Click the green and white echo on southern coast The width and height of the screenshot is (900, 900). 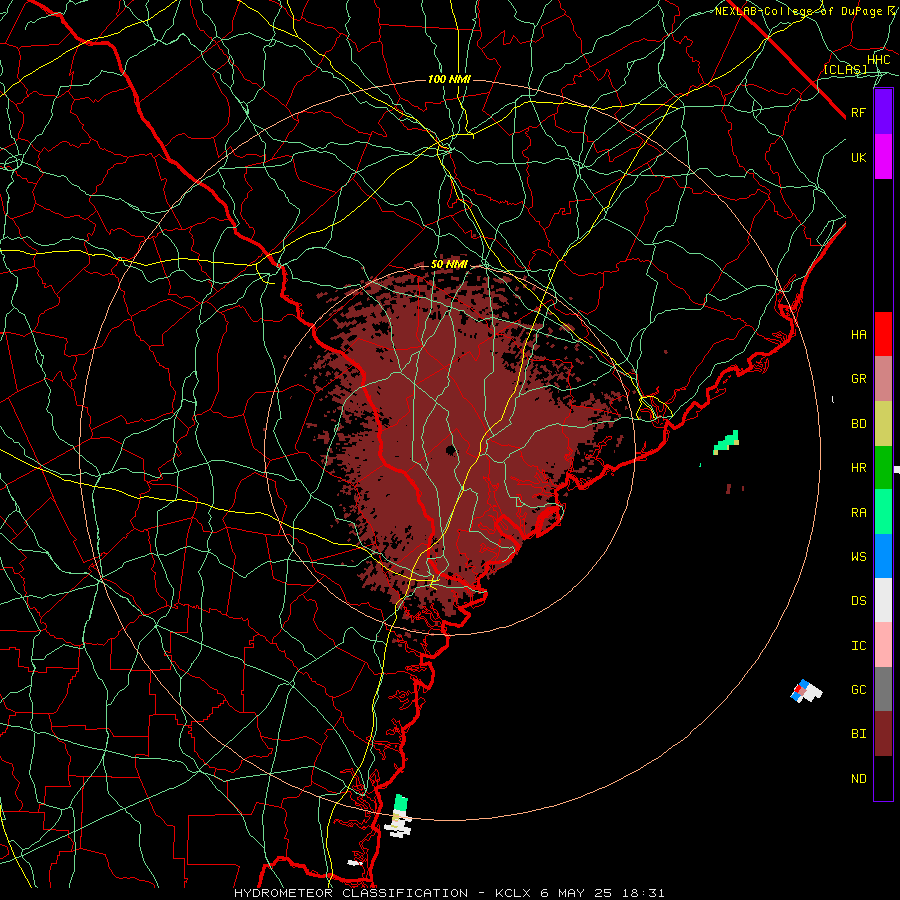tap(399, 816)
